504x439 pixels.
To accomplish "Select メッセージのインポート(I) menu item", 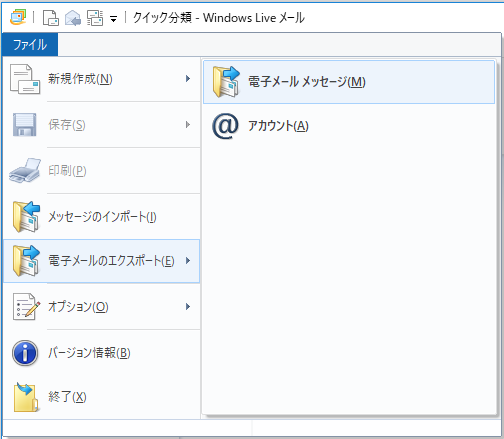I will coord(102,216).
